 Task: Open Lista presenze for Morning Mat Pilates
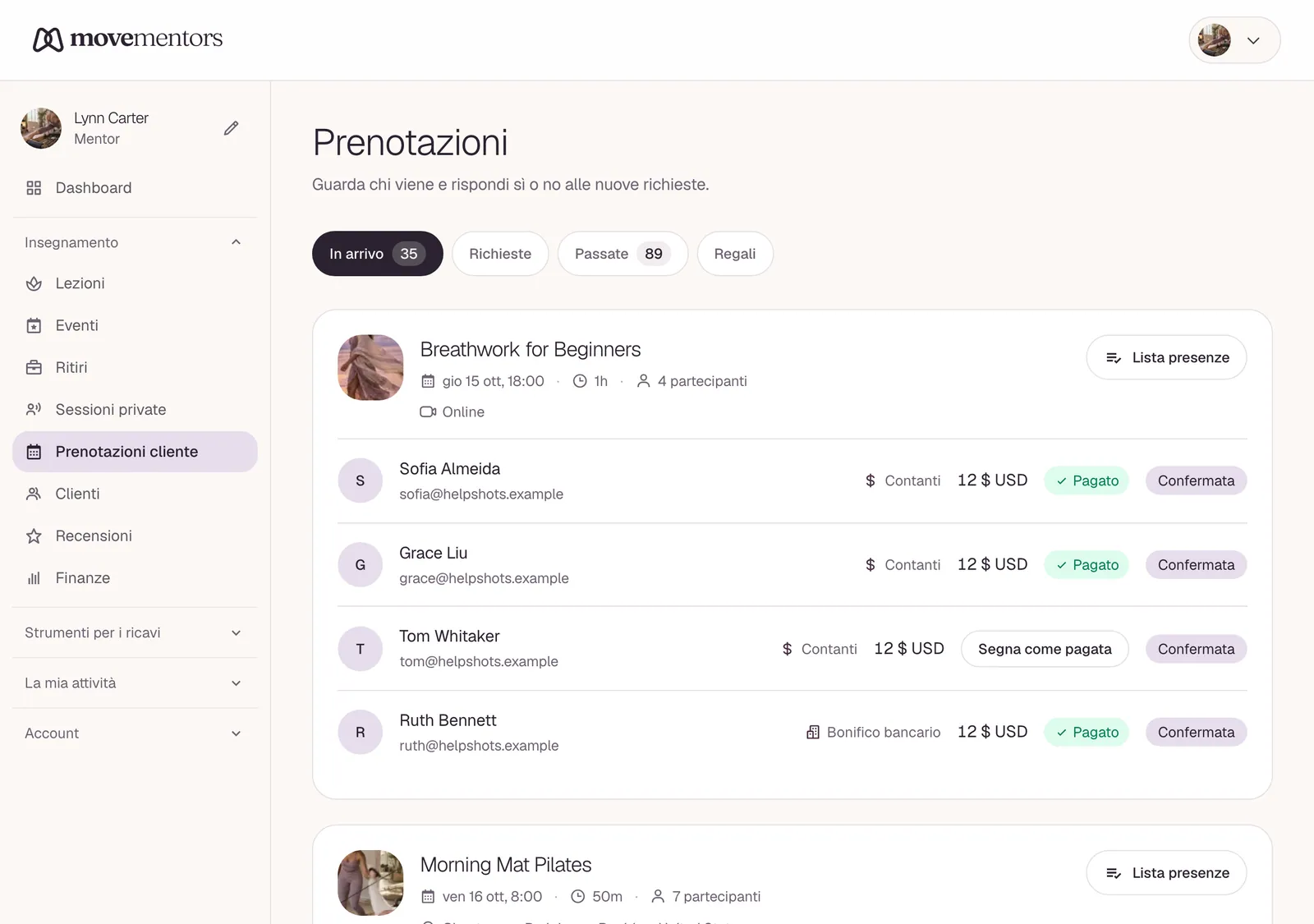pos(1166,873)
